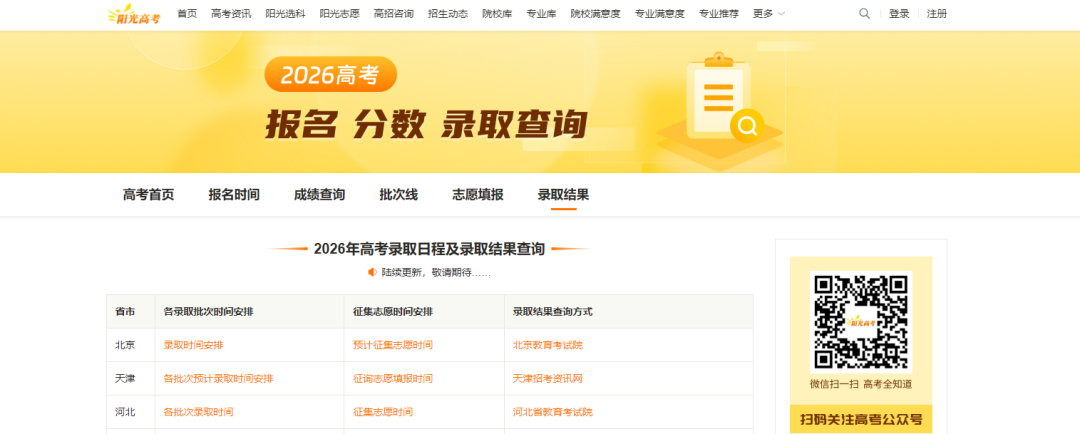The height and width of the screenshot is (434, 1080).
Task: Open 天津招考资讯网 link
Action: pos(548,379)
